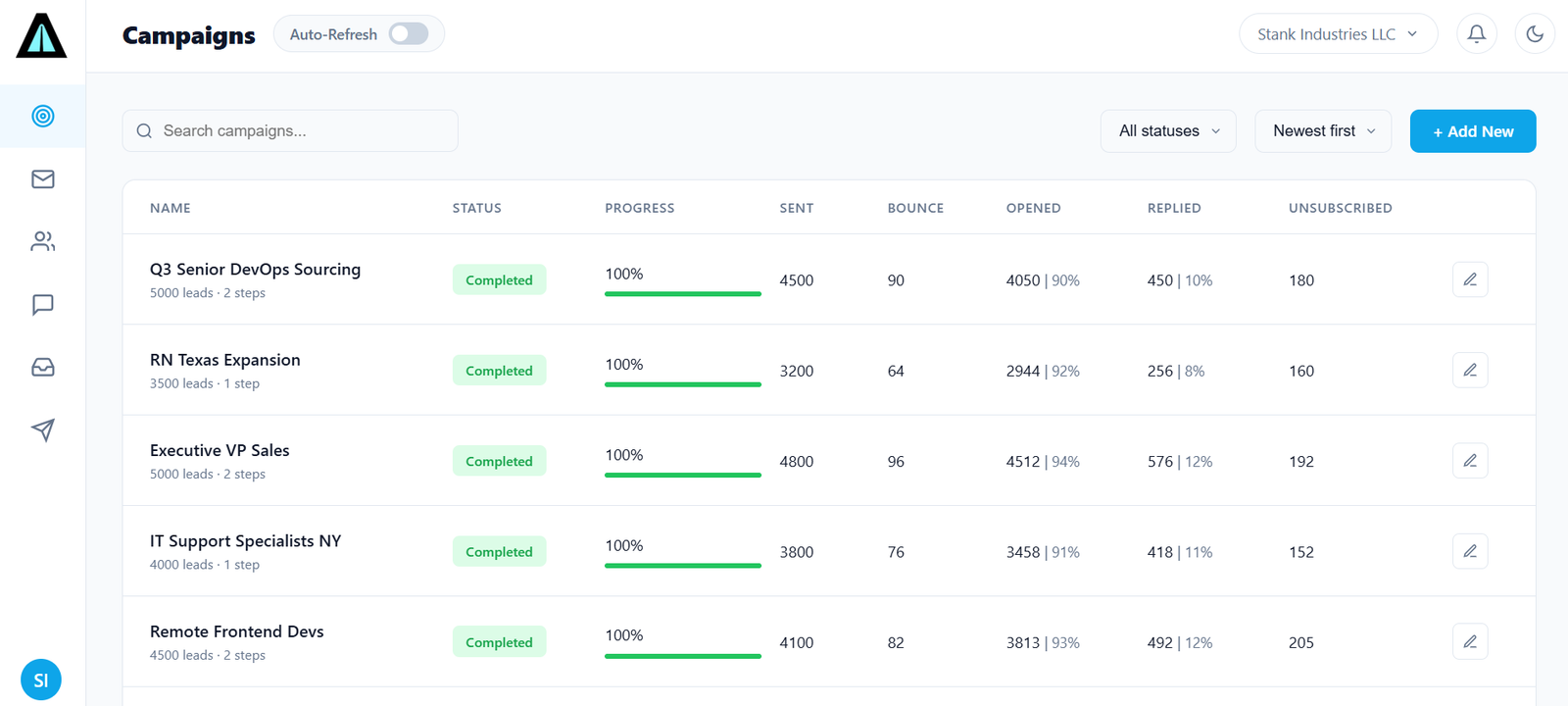Open the Newest first sort dropdown
1568x706 pixels.
pyautogui.click(x=1323, y=130)
